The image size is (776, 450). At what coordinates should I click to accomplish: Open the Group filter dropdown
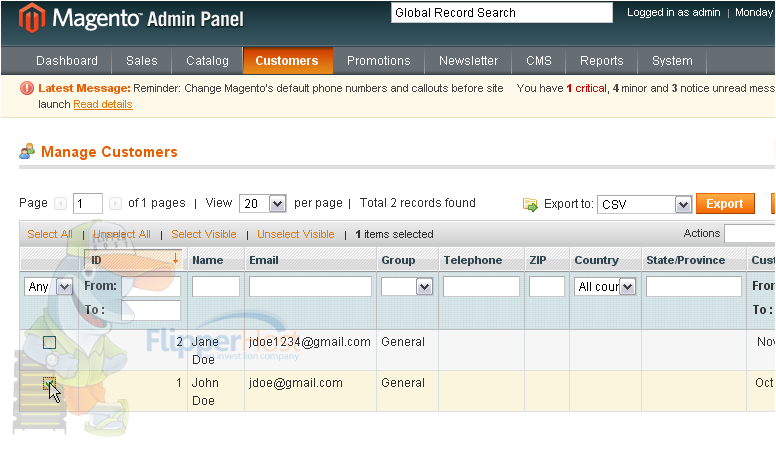[x=407, y=287]
